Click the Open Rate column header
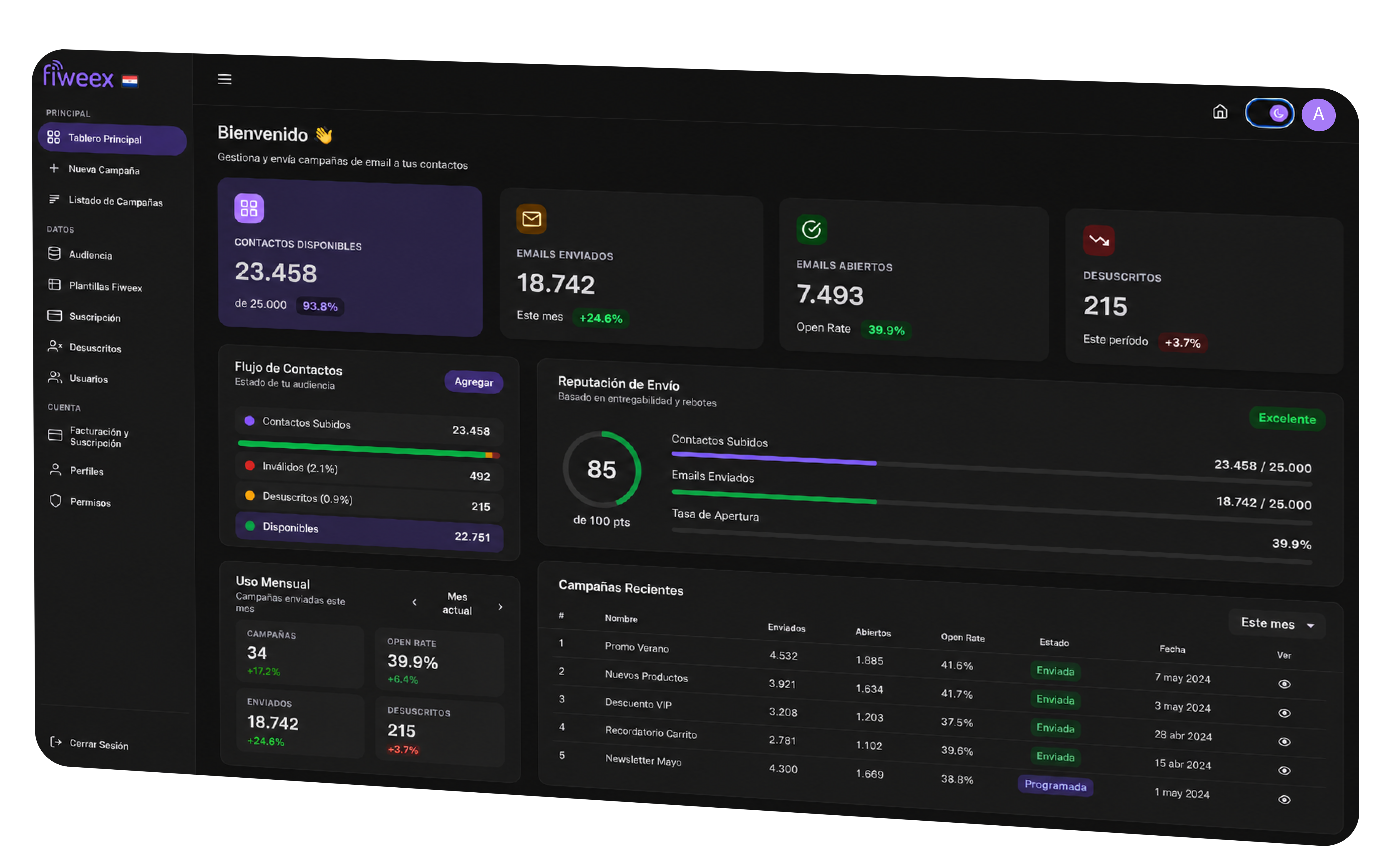The width and height of the screenshot is (1400, 862). pyautogui.click(x=962, y=637)
